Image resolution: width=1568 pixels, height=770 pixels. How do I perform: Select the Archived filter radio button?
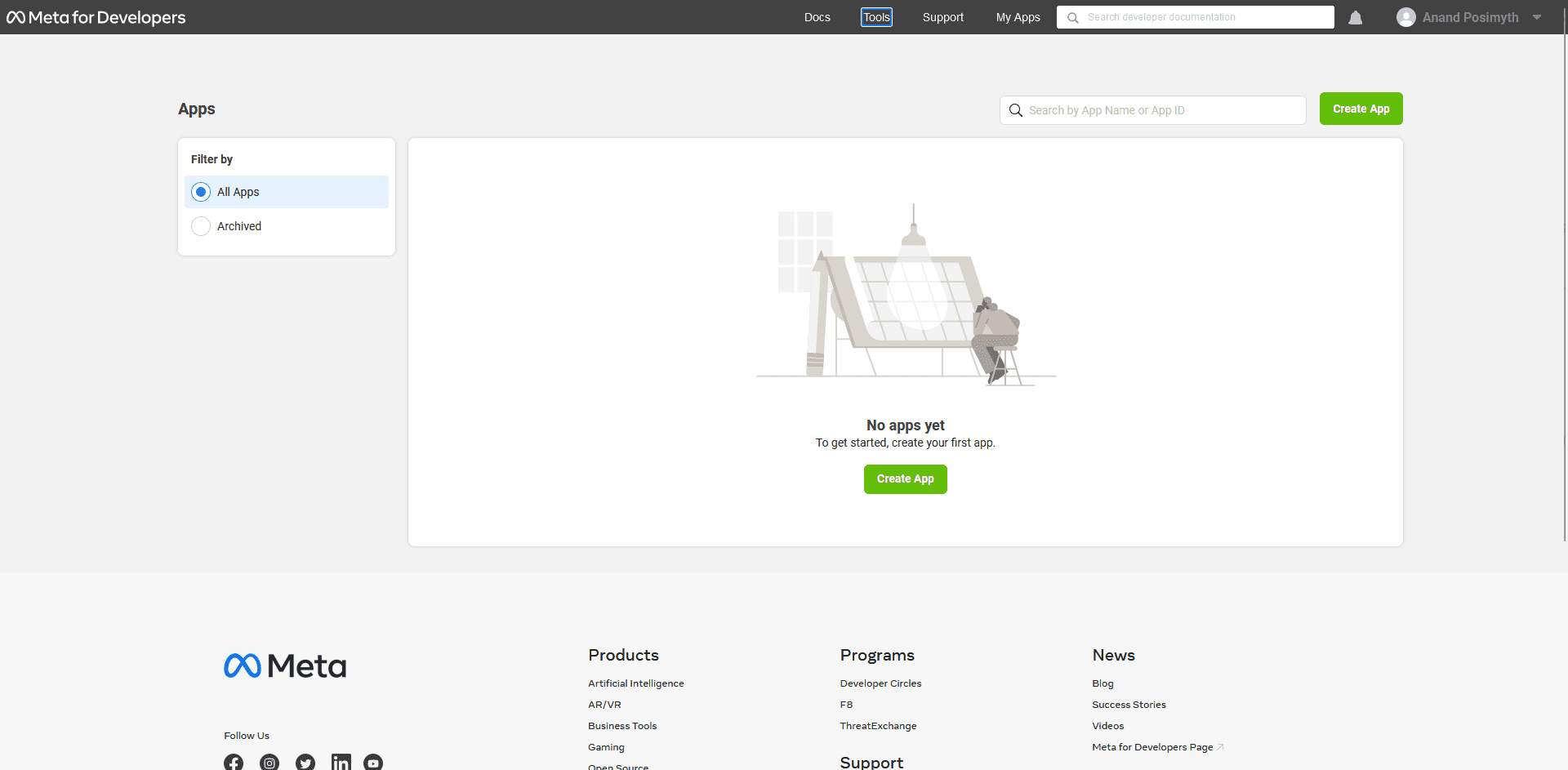coord(201,226)
